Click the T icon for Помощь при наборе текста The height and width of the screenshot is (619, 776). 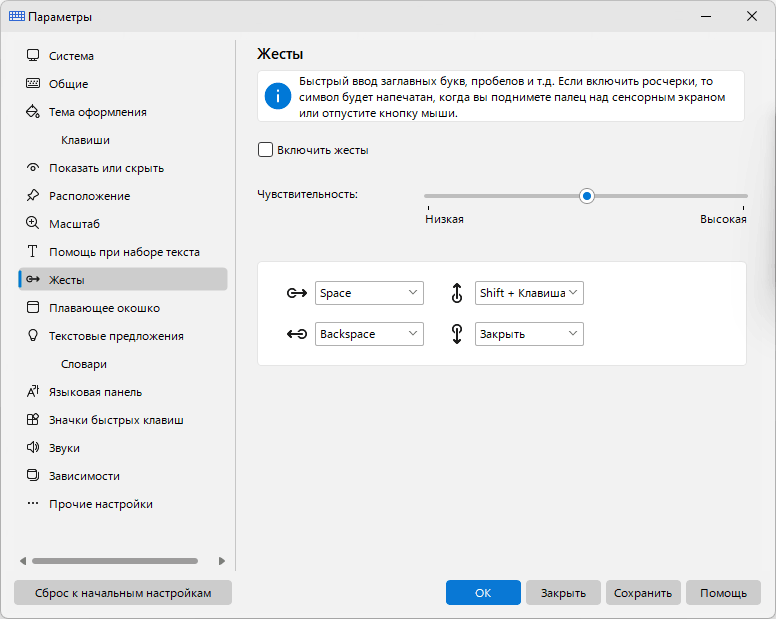[x=33, y=251]
